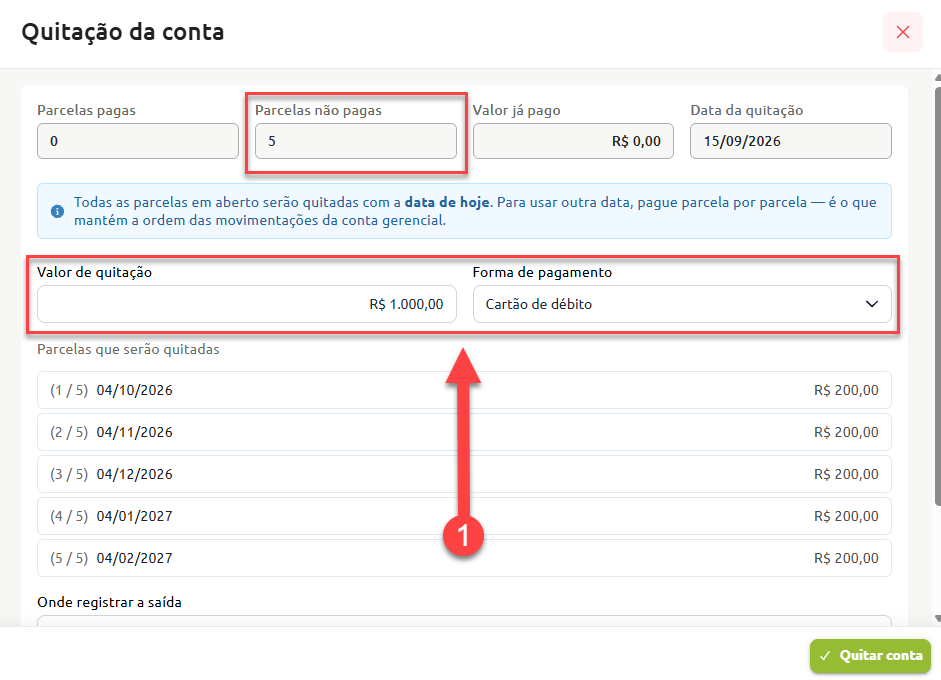This screenshot has width=941, height=680.
Task: Click the bold 'data de hoje' text
Action: point(447,202)
